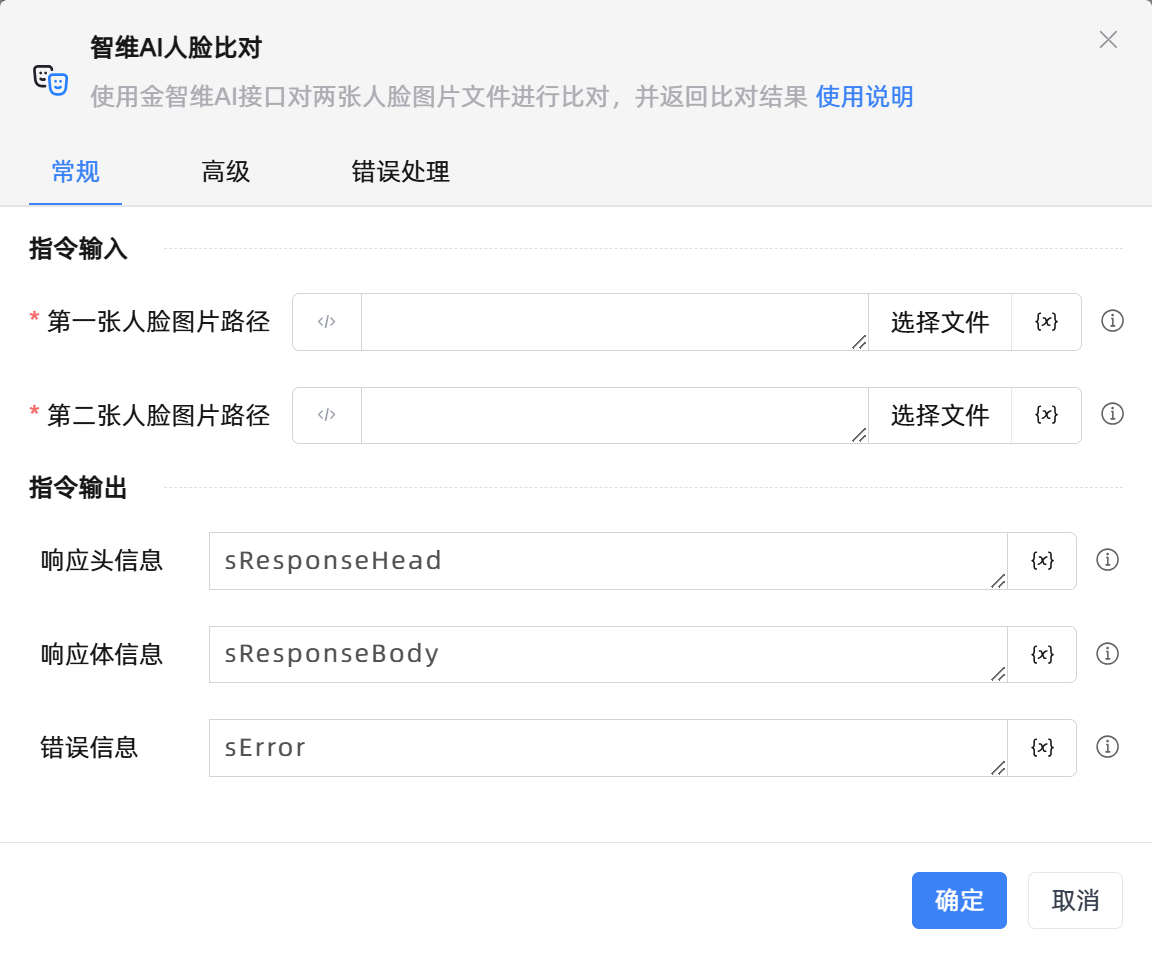Show info tooltip for 错误信息
The image size is (1152, 958).
click(x=1107, y=747)
